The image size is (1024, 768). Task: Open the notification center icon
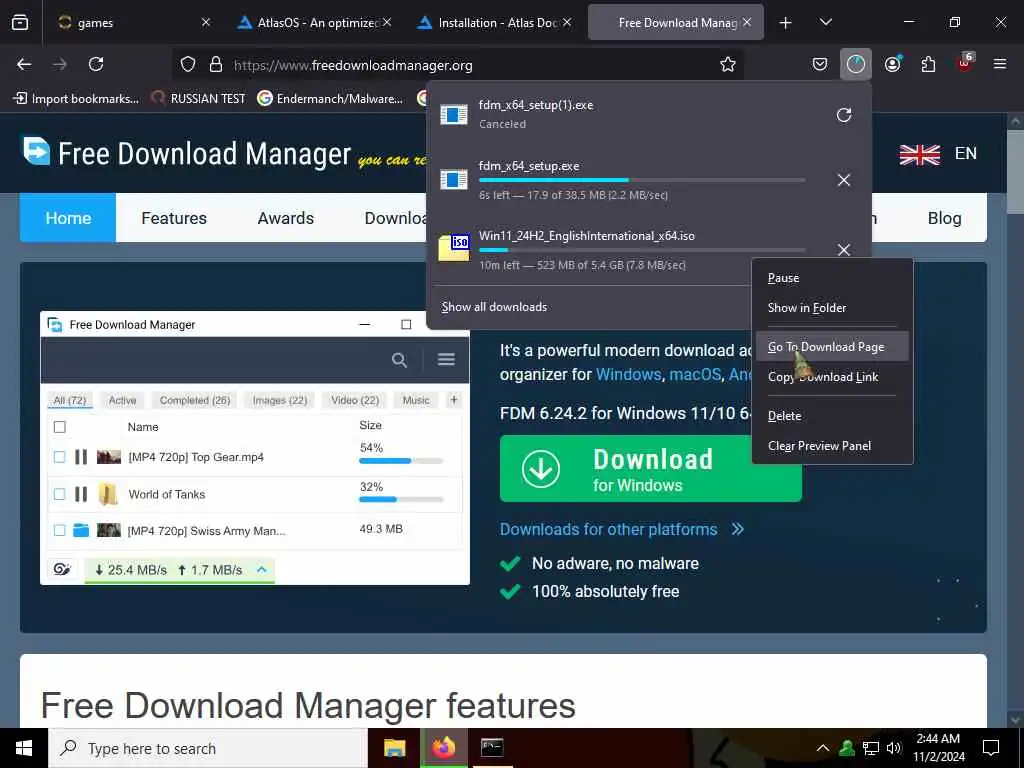click(x=991, y=748)
